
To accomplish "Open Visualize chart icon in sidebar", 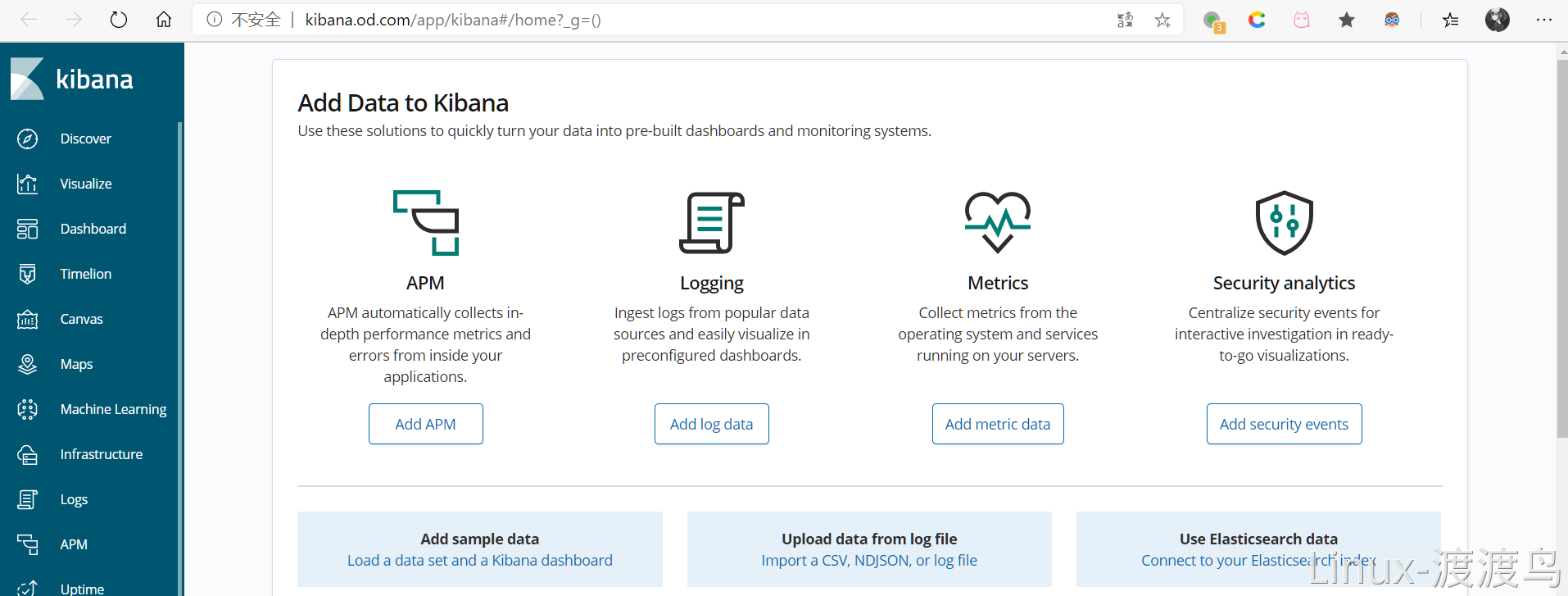I will click(x=27, y=184).
